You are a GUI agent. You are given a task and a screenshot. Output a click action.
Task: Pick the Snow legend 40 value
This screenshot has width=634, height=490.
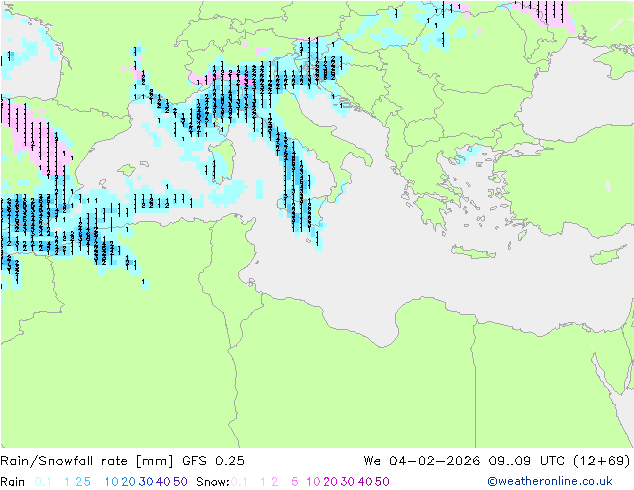point(365,482)
